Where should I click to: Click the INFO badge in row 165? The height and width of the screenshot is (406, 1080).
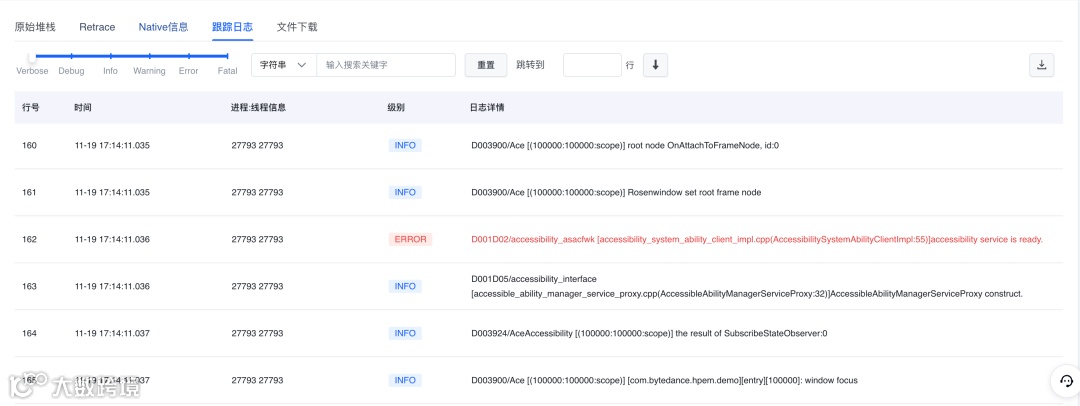tap(404, 380)
